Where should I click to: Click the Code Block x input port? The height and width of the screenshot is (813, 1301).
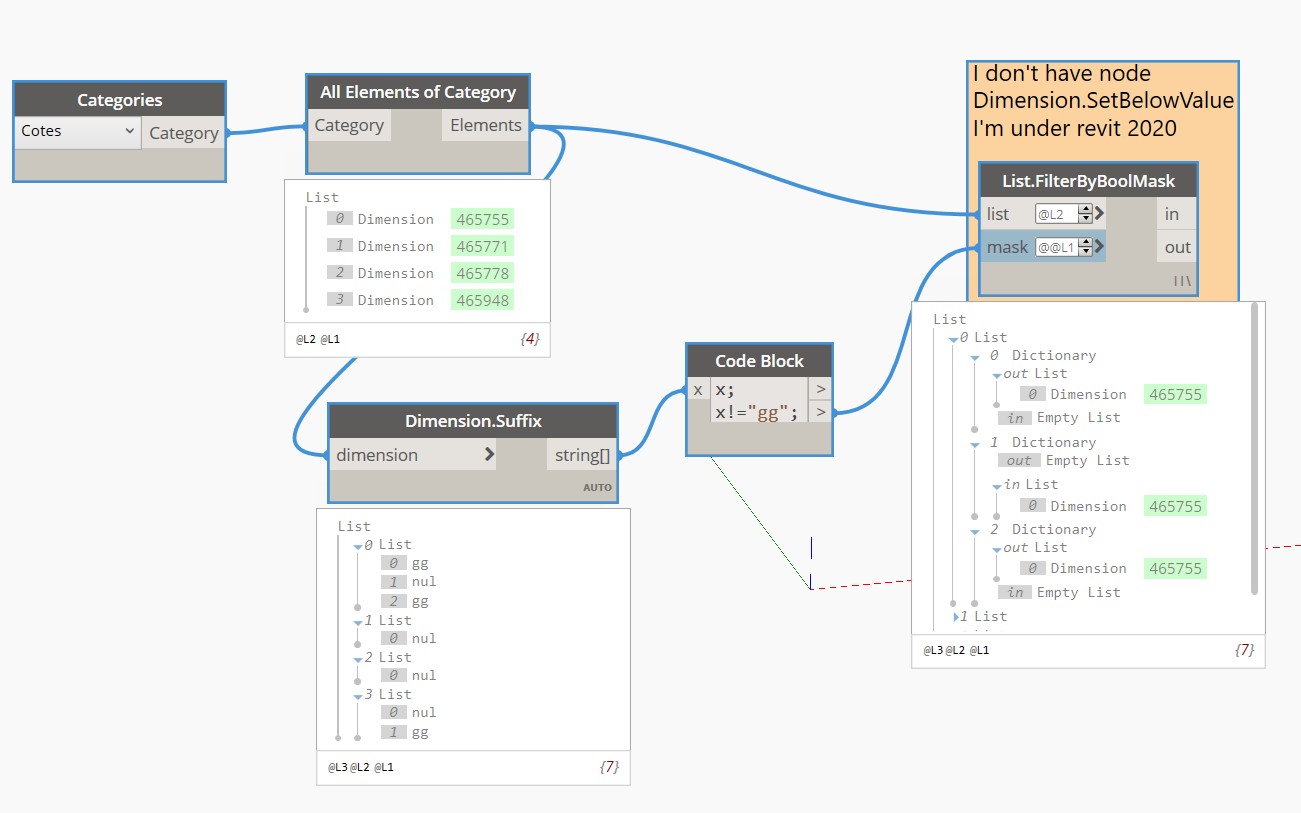tap(698, 389)
